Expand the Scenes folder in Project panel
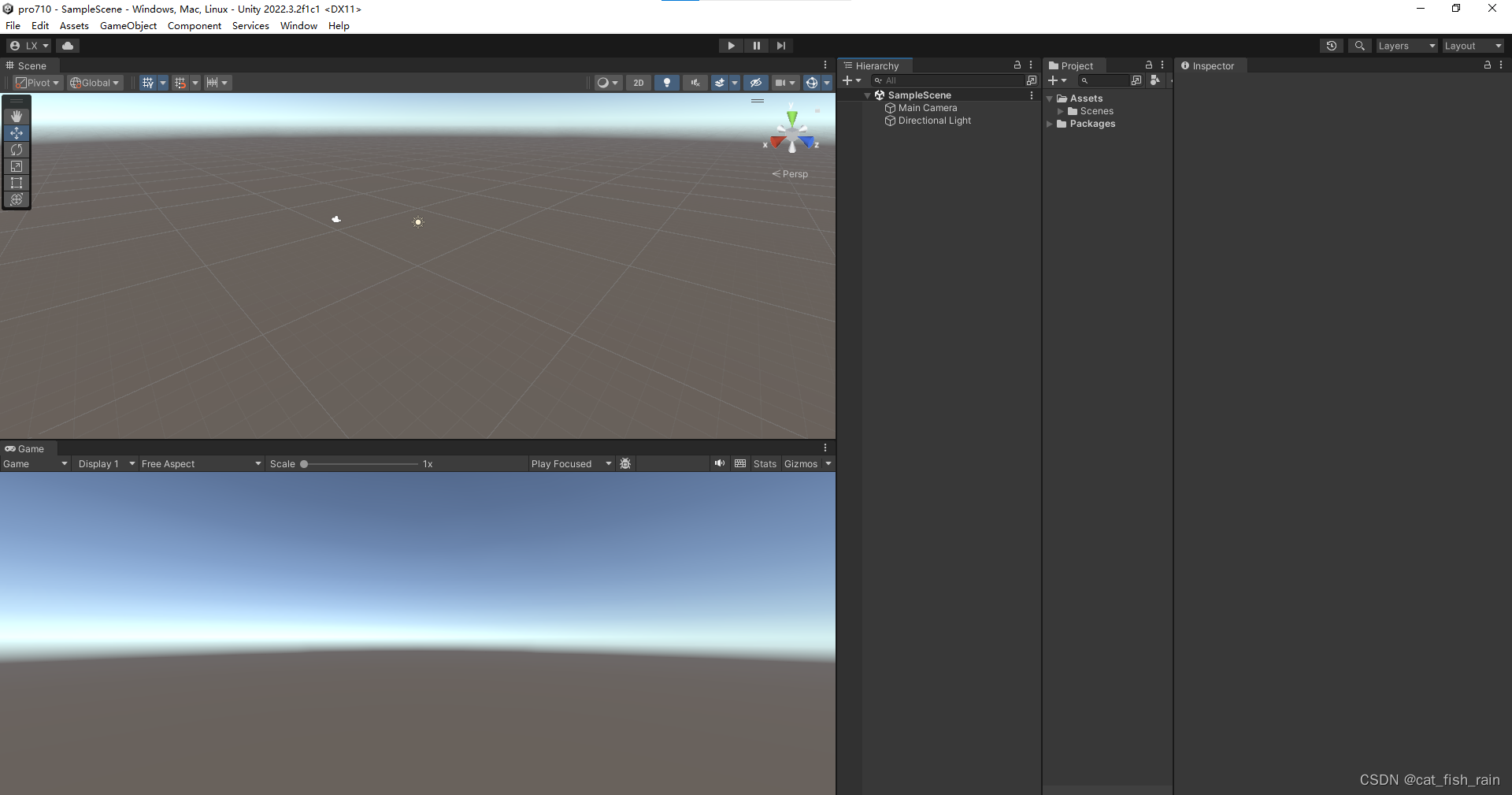Viewport: 1512px width, 795px height. coord(1061,110)
